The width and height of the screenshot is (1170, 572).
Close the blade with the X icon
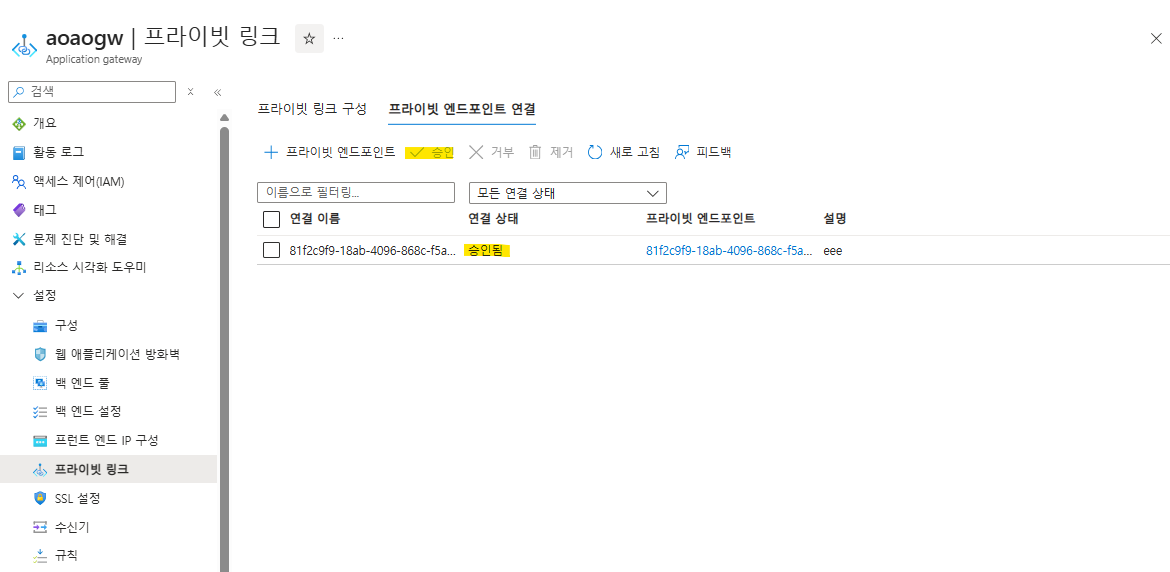click(x=1156, y=39)
